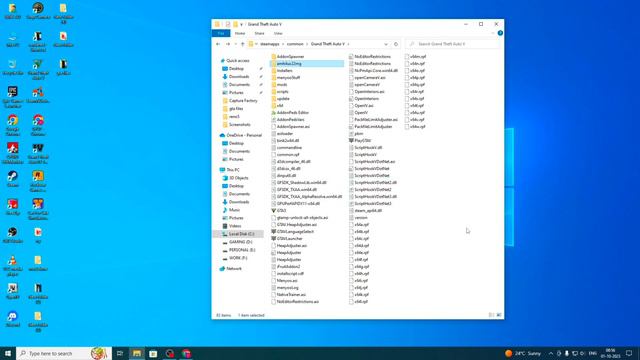This screenshot has width=640, height=360.
Task: Open the File tab
Action: click(221, 33)
